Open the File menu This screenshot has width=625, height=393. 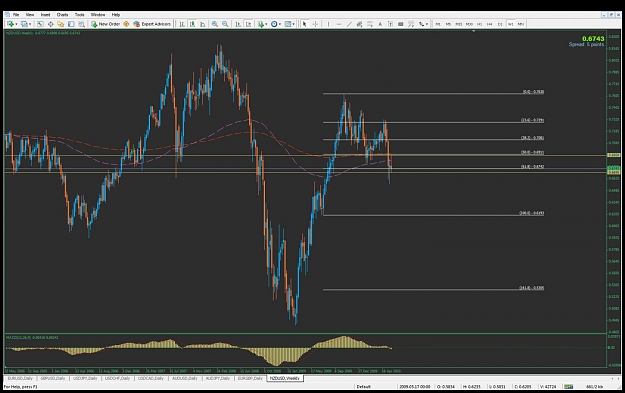pos(16,15)
